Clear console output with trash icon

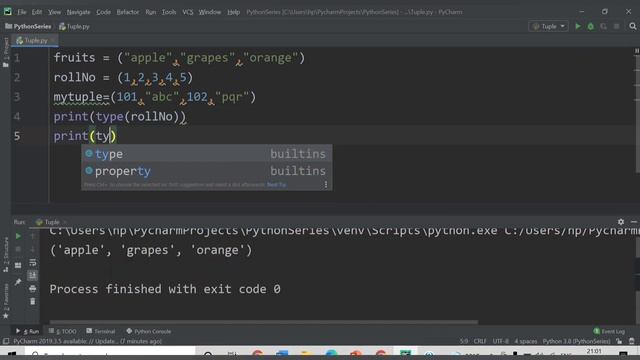pyautogui.click(x=33, y=302)
